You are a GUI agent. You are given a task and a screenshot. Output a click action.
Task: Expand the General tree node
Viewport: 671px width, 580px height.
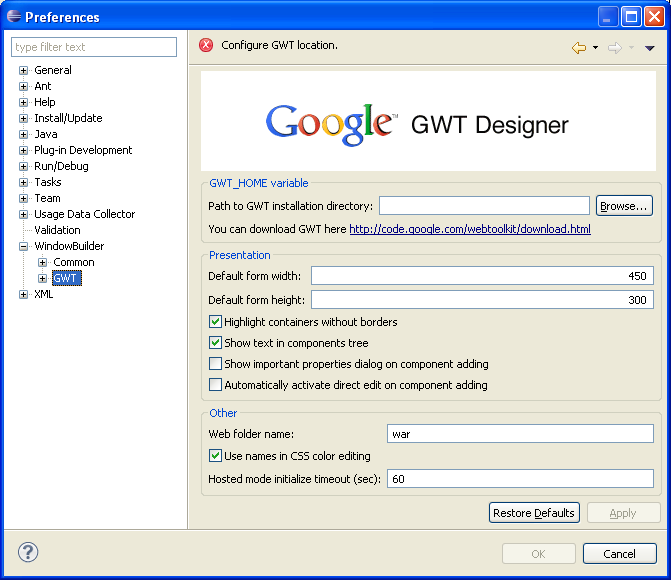[24, 70]
